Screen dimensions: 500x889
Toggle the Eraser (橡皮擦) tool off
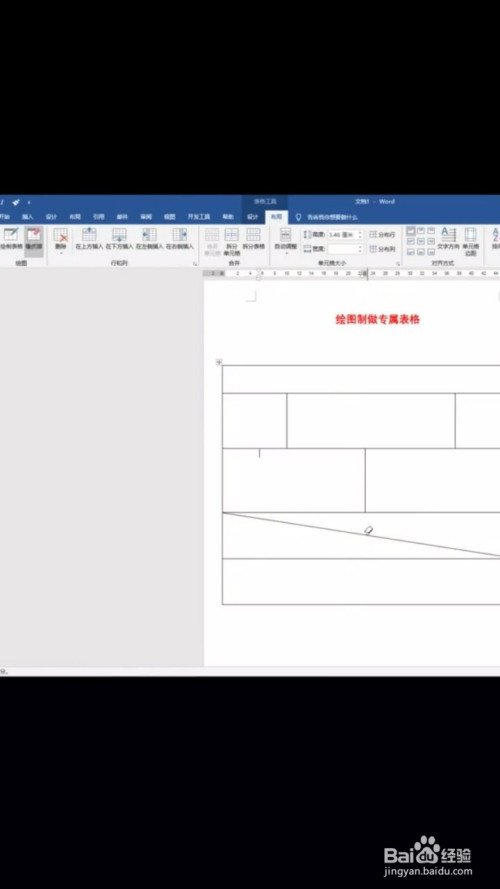pyautogui.click(x=34, y=239)
